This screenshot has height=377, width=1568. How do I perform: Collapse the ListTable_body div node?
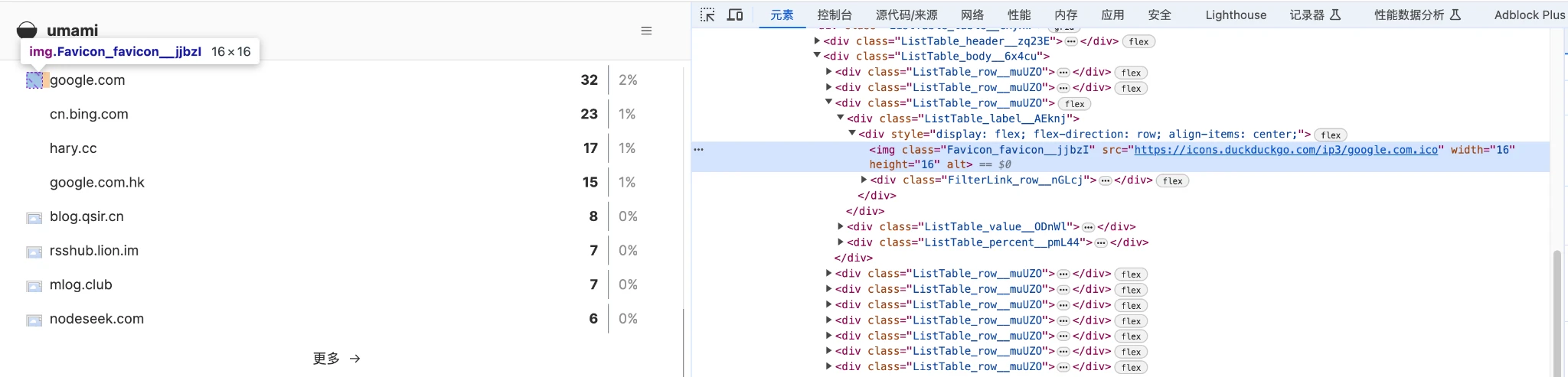[817, 56]
